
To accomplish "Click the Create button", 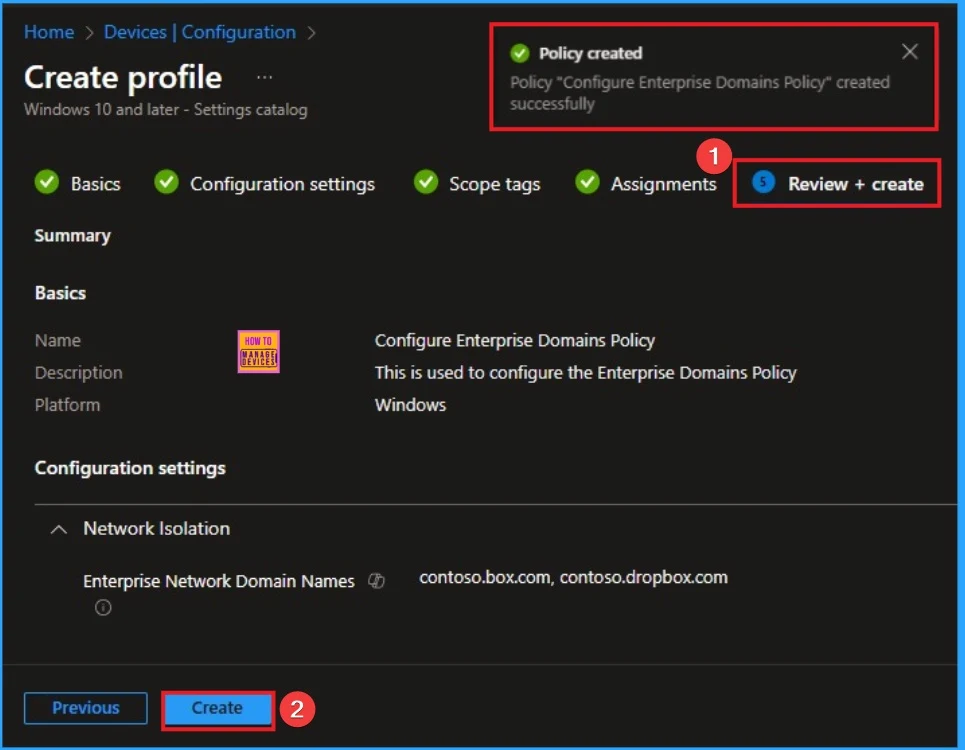I will (x=217, y=707).
